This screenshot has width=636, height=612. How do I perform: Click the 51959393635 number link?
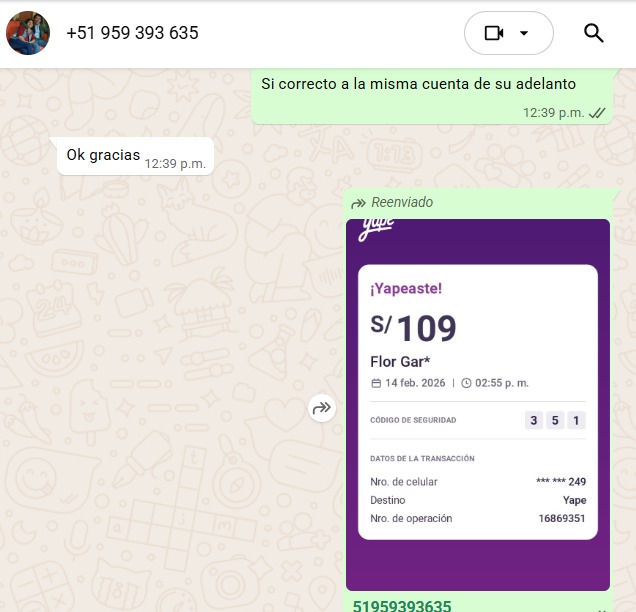402,606
